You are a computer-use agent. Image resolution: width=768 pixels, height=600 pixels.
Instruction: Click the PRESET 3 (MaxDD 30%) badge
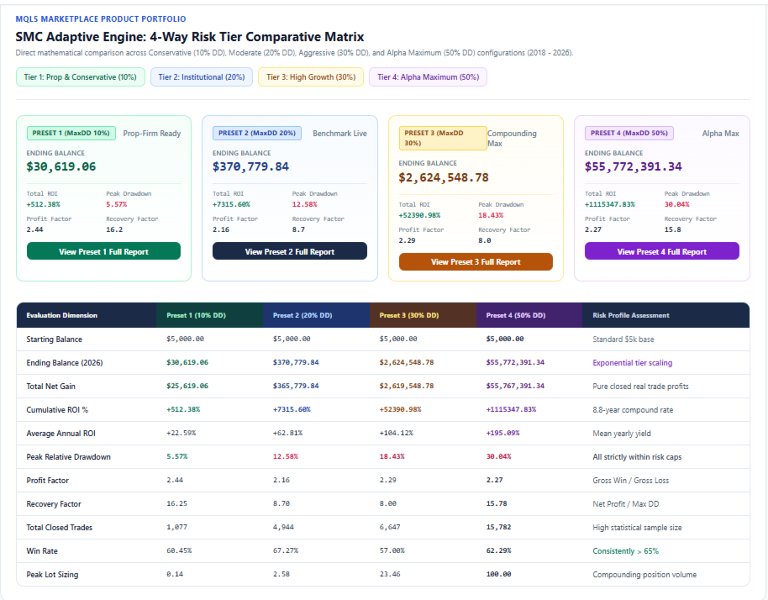[443, 138]
